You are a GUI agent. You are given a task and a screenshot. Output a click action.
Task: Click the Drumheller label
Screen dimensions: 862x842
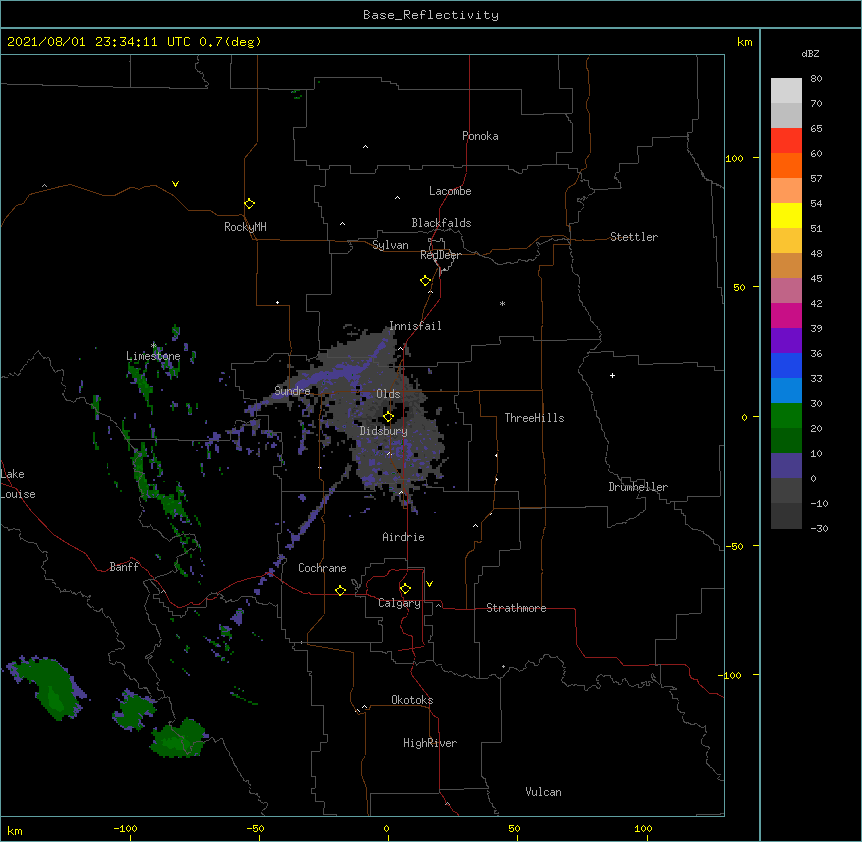click(x=638, y=487)
